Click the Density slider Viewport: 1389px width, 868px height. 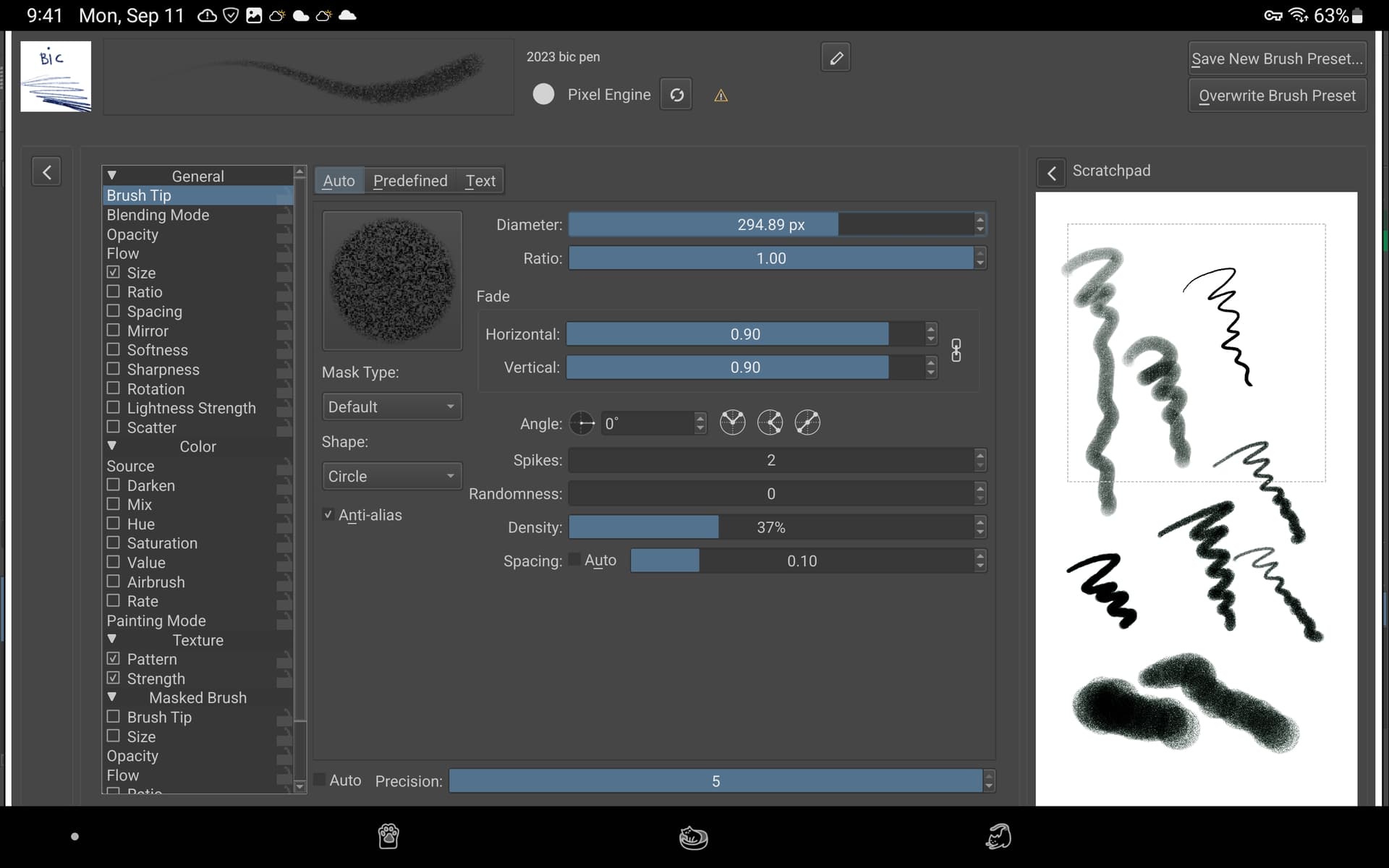[x=770, y=527]
